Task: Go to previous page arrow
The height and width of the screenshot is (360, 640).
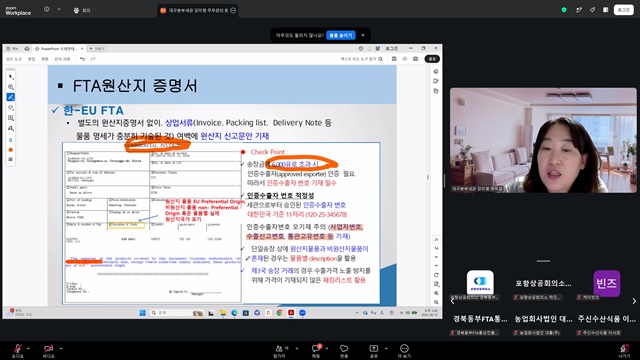Action: tap(436, 257)
